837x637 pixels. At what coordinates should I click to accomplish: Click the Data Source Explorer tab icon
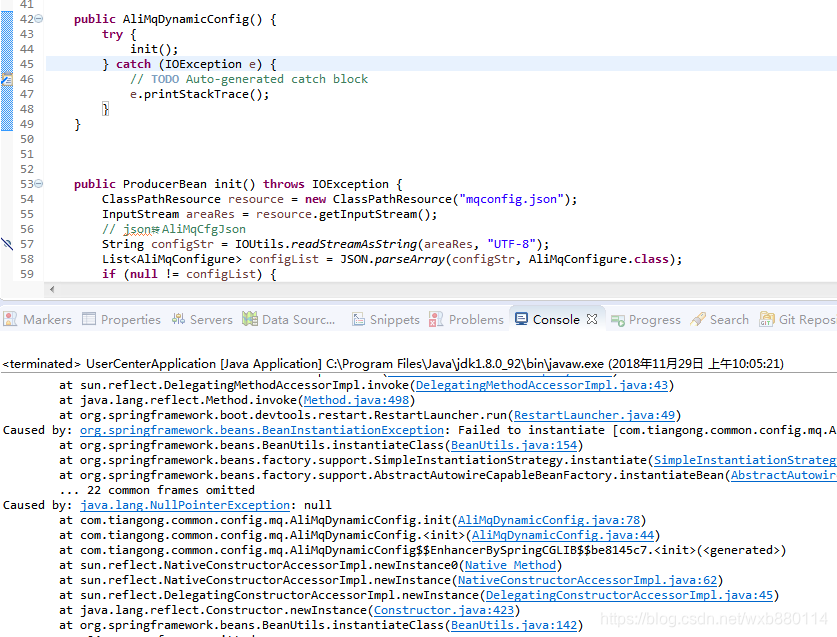pyautogui.click(x=250, y=319)
